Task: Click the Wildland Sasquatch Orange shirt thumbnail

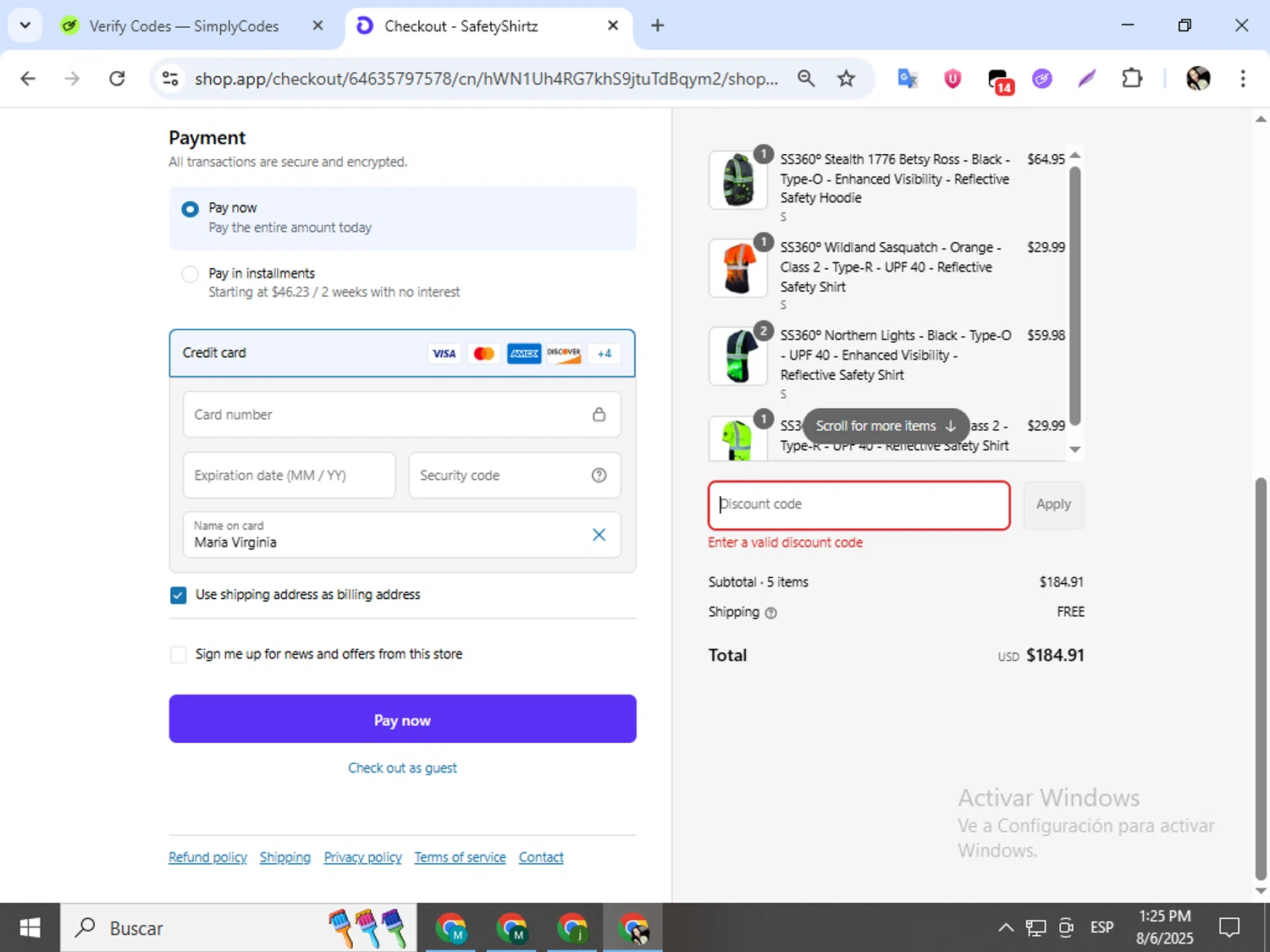Action: tap(738, 268)
